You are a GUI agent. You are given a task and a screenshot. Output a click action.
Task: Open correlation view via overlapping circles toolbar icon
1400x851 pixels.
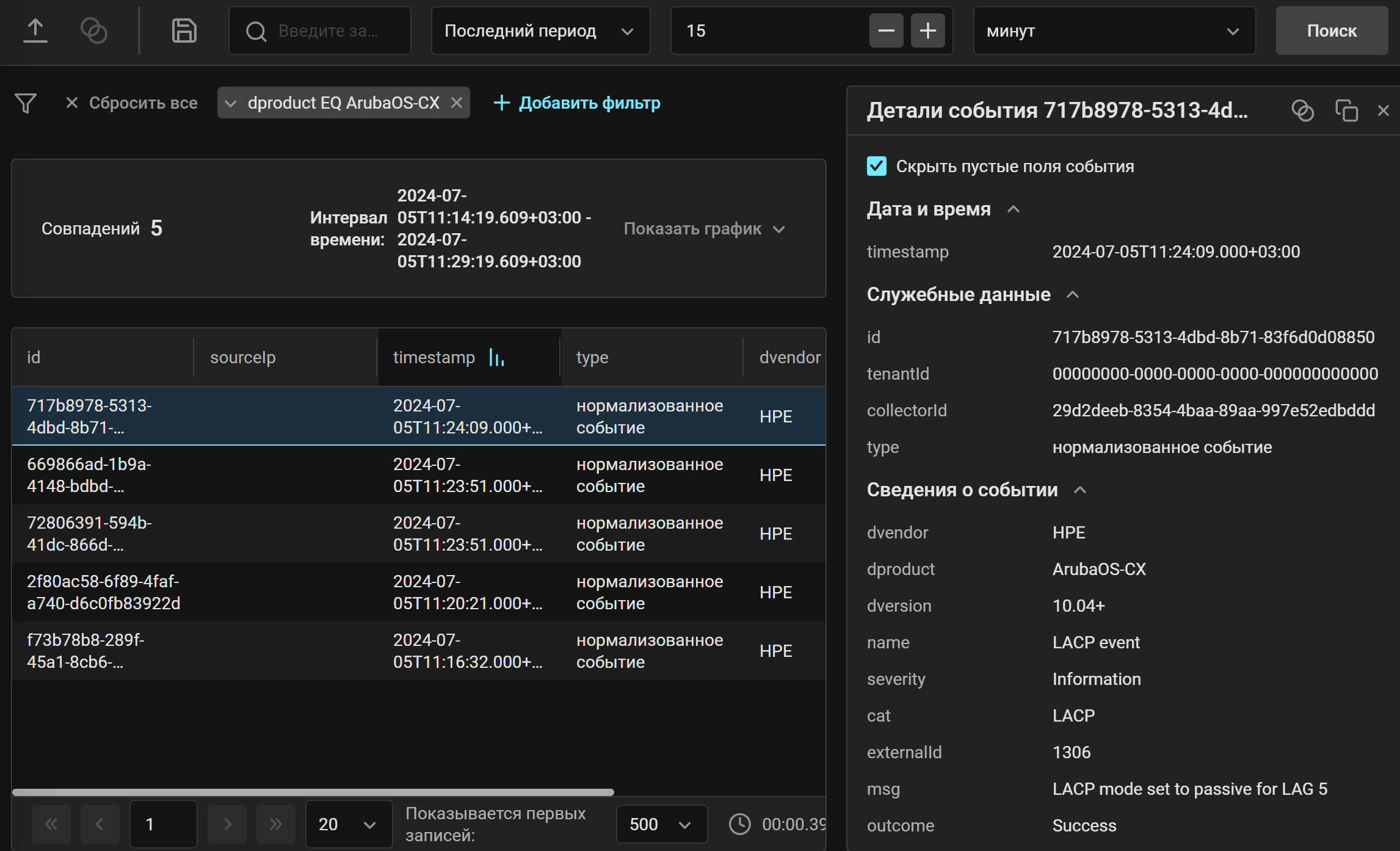[x=95, y=31]
